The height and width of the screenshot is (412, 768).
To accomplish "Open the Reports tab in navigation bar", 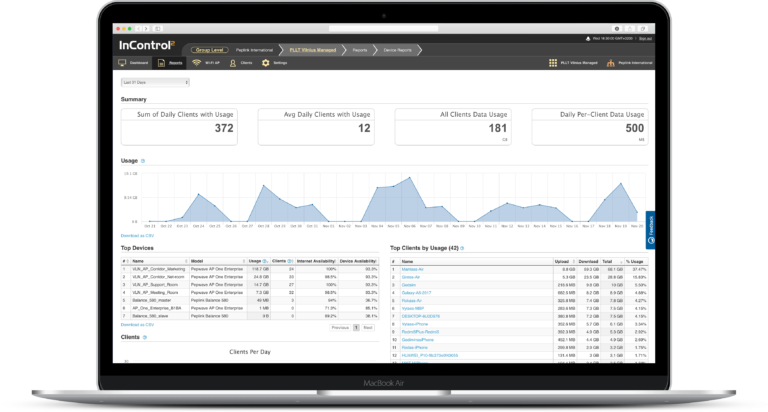I will tap(170, 63).
